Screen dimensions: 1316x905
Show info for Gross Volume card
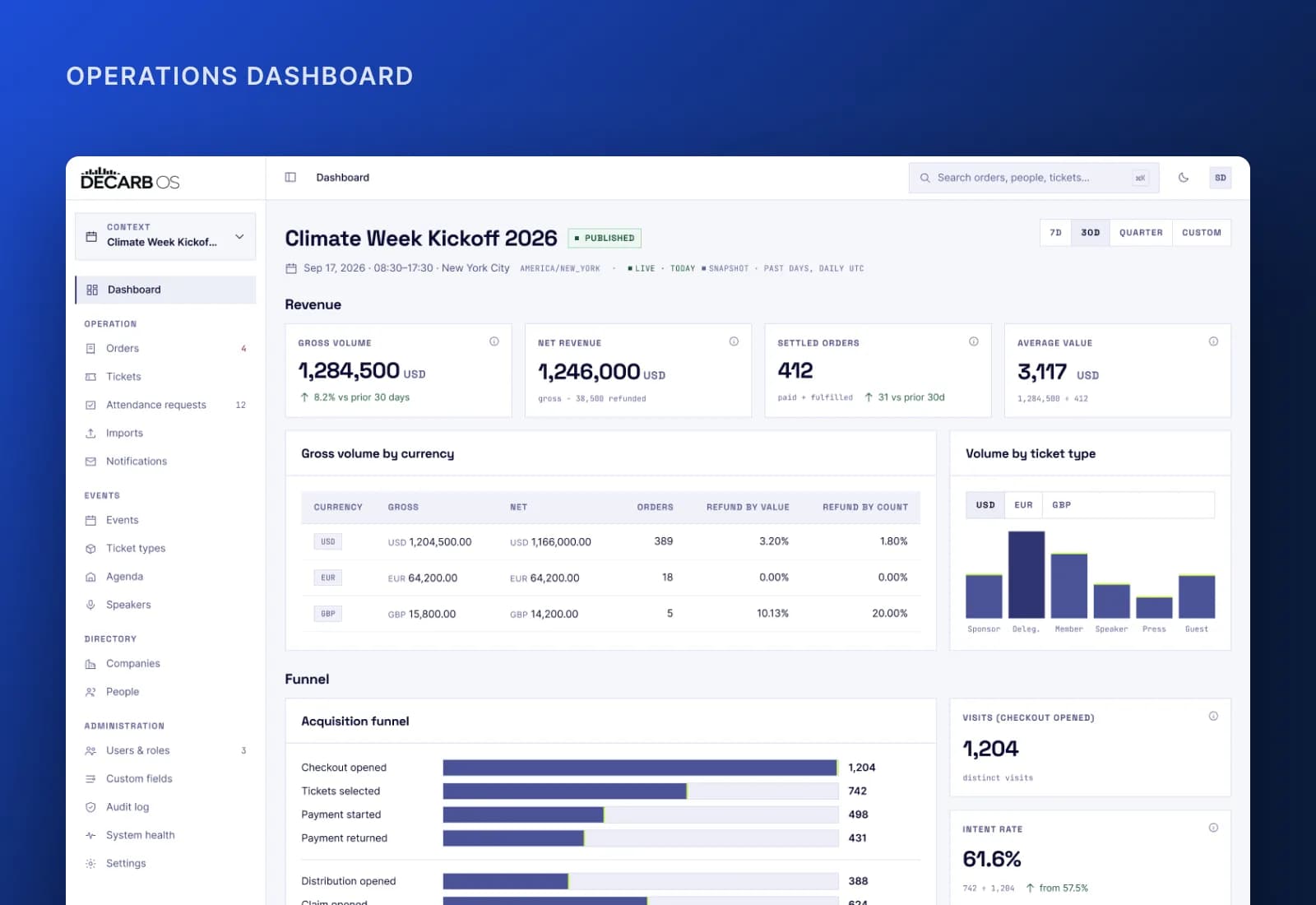click(x=494, y=341)
